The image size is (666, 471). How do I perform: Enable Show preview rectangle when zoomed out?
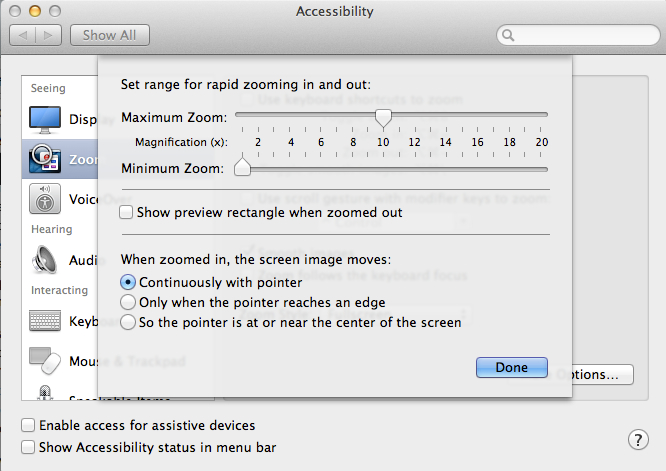point(126,212)
